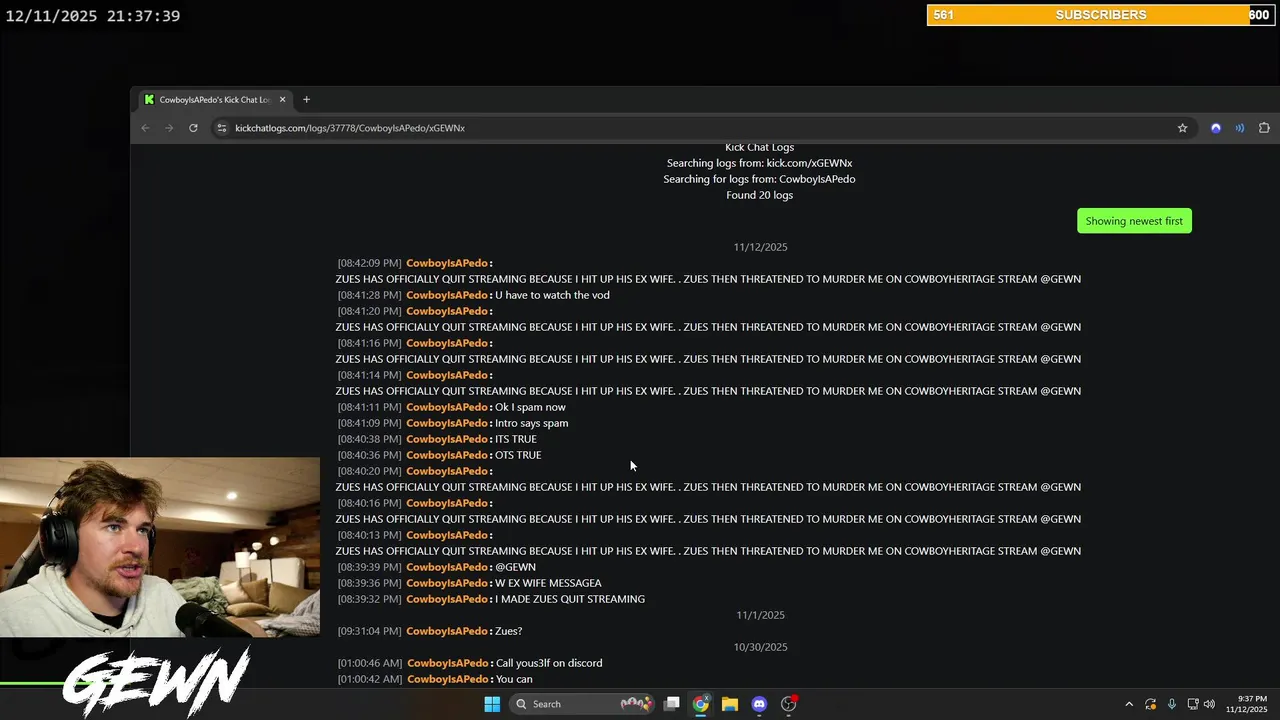Click CowboyIsAPedo username at 08:39:32 PM

(446, 599)
